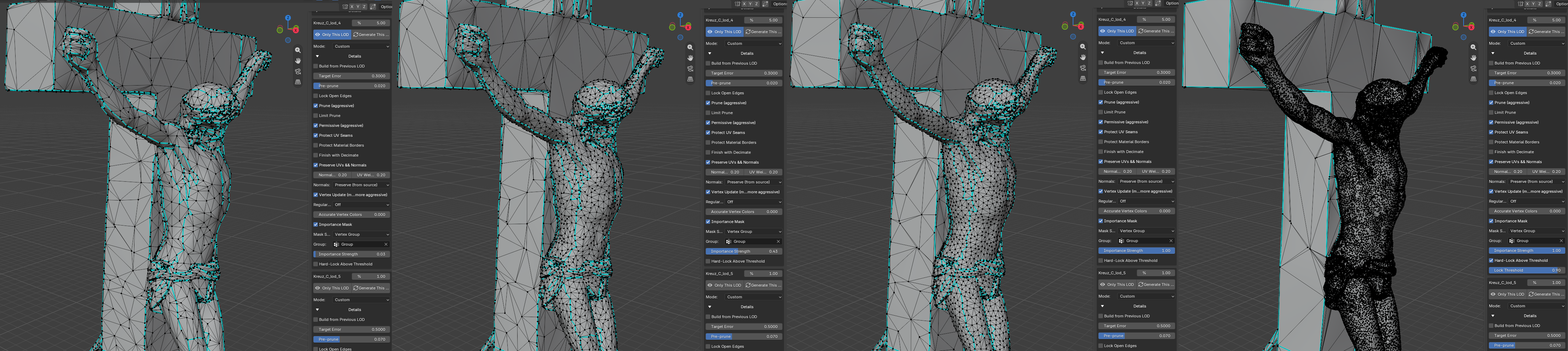Open Options in the leftmost viewport header
The image size is (1568, 351).
pos(387,7)
